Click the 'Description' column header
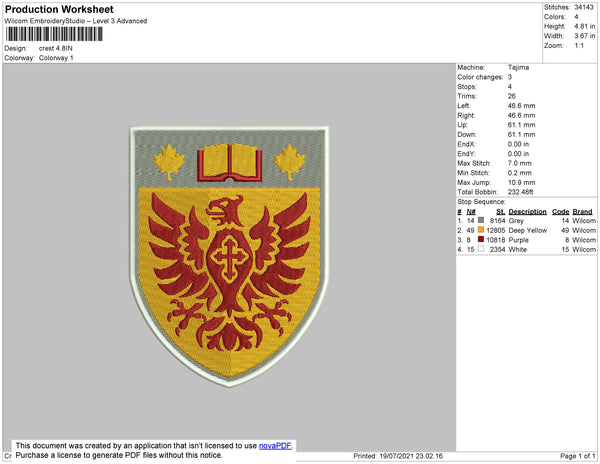This screenshot has height=464, width=600. click(x=528, y=212)
